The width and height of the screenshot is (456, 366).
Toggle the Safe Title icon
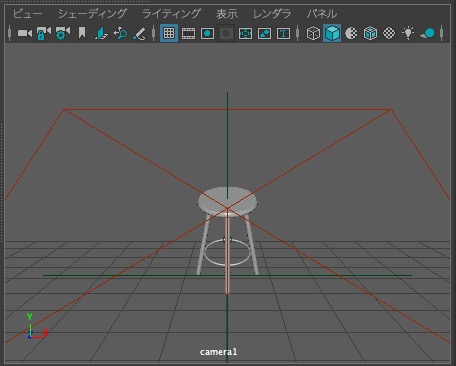click(283, 33)
